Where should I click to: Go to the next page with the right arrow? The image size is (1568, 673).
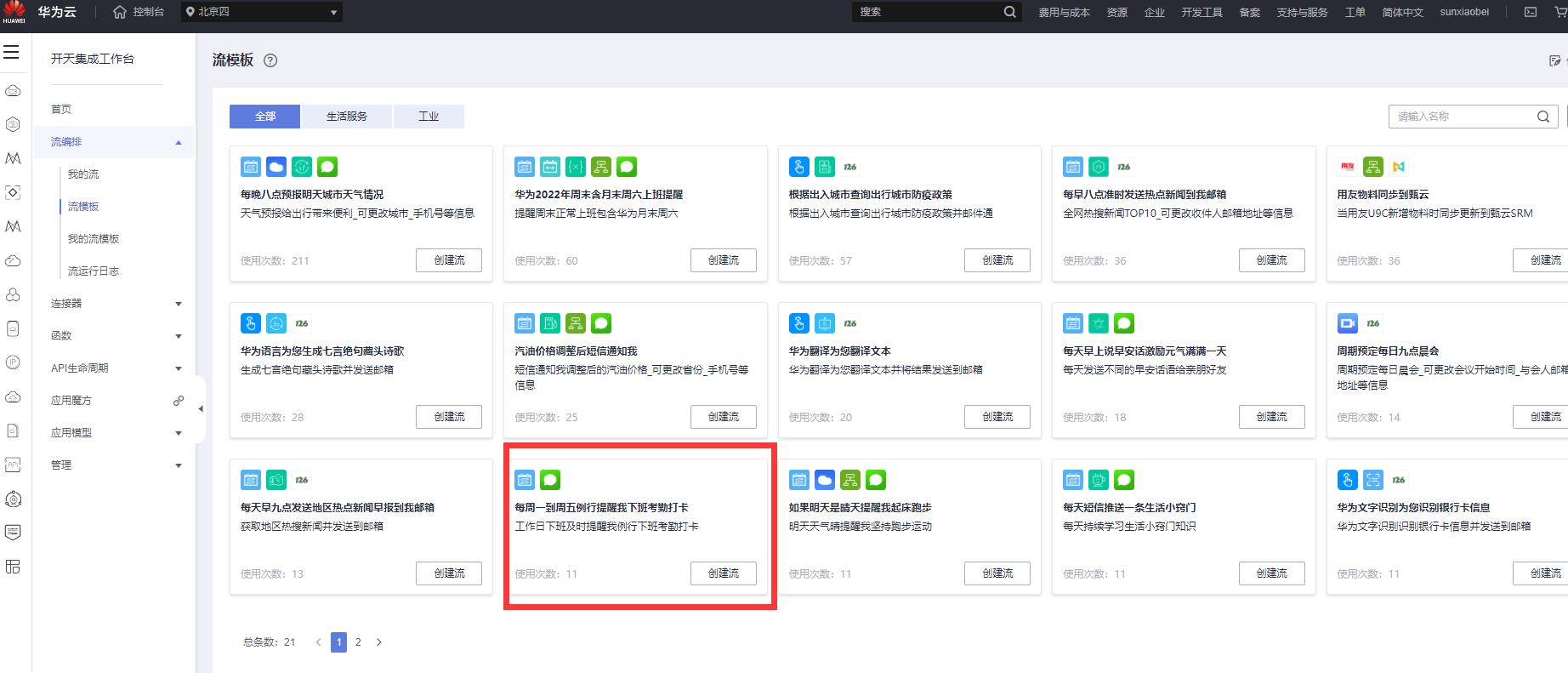[379, 642]
